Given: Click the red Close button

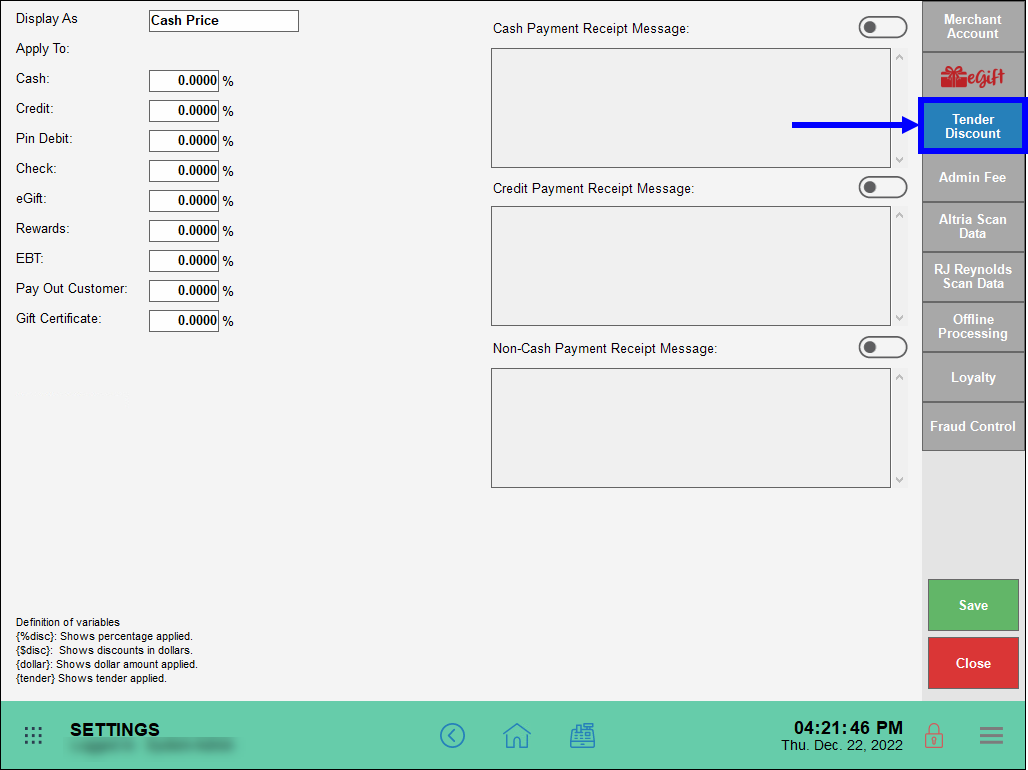Looking at the screenshot, I should click(973, 663).
